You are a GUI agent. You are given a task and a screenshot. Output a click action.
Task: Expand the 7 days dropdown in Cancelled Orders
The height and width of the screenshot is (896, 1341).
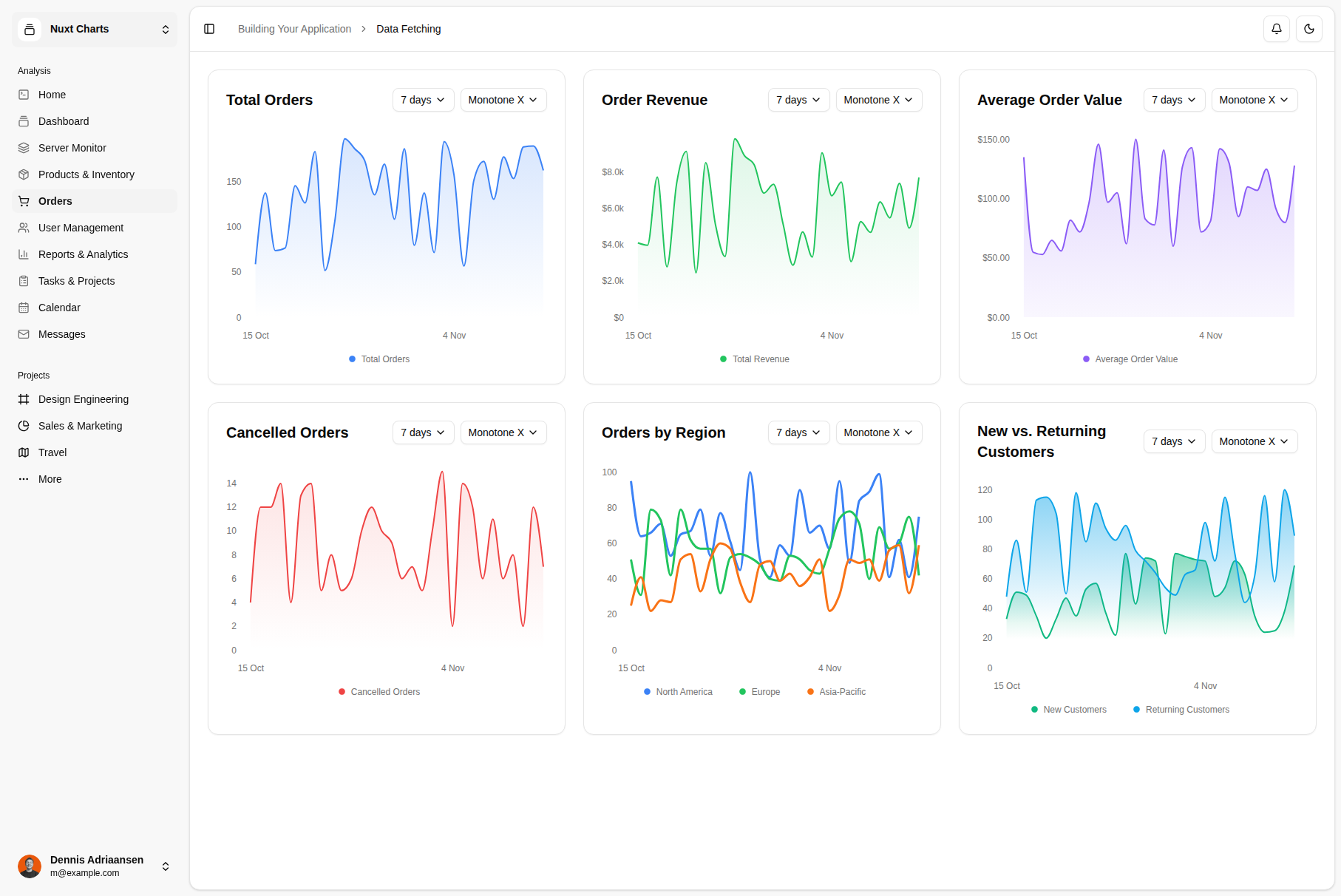coord(423,432)
